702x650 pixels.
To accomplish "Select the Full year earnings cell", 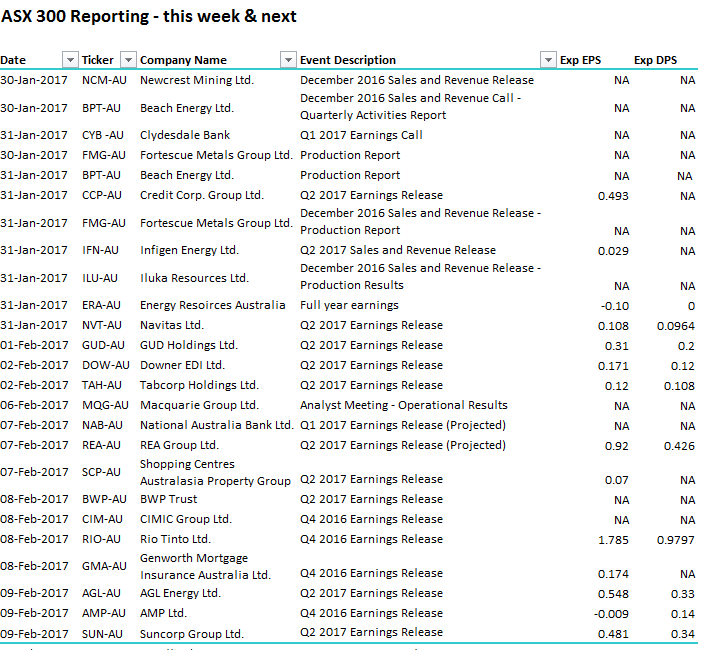I will click(x=349, y=305).
